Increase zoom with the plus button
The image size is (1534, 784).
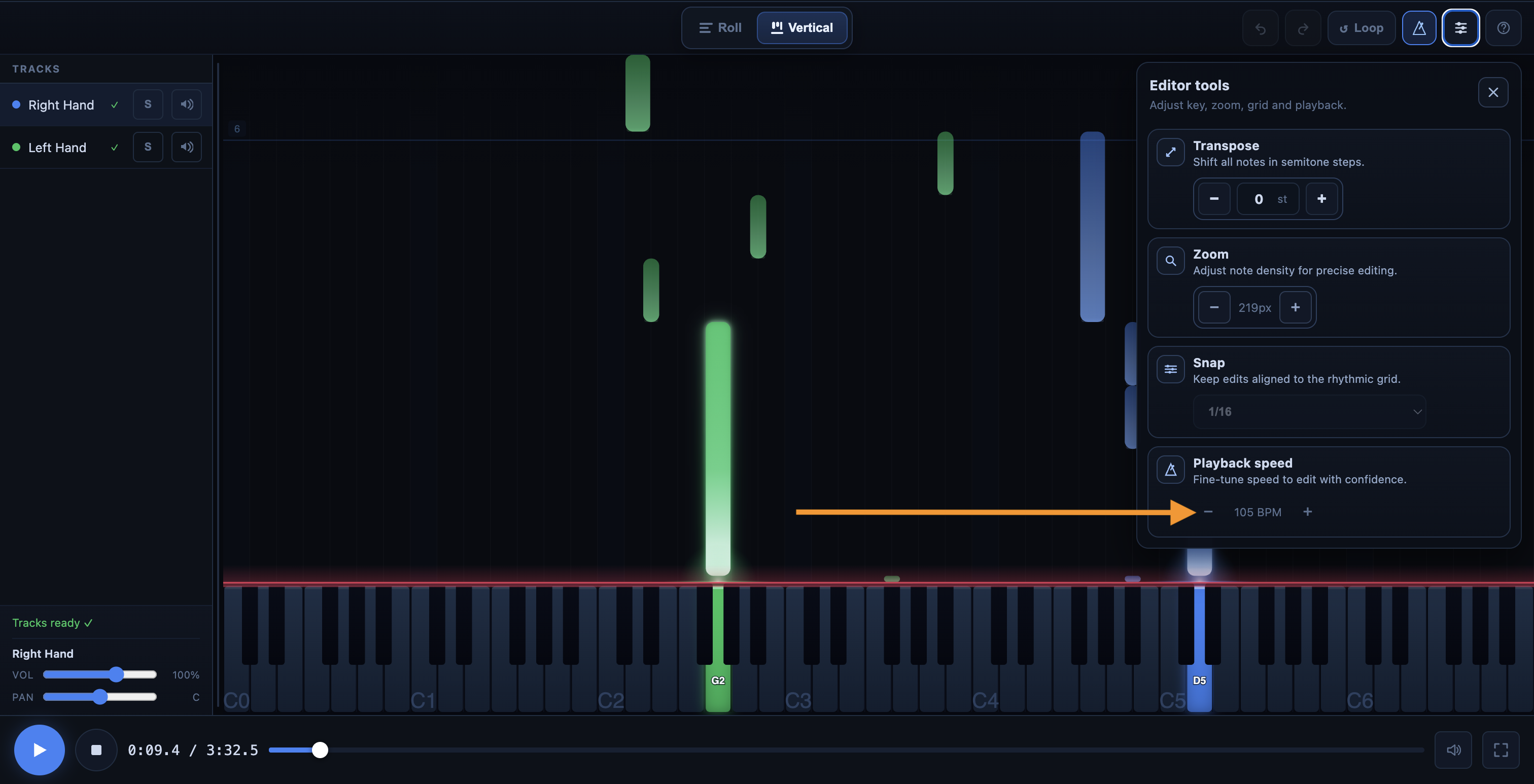coord(1295,307)
